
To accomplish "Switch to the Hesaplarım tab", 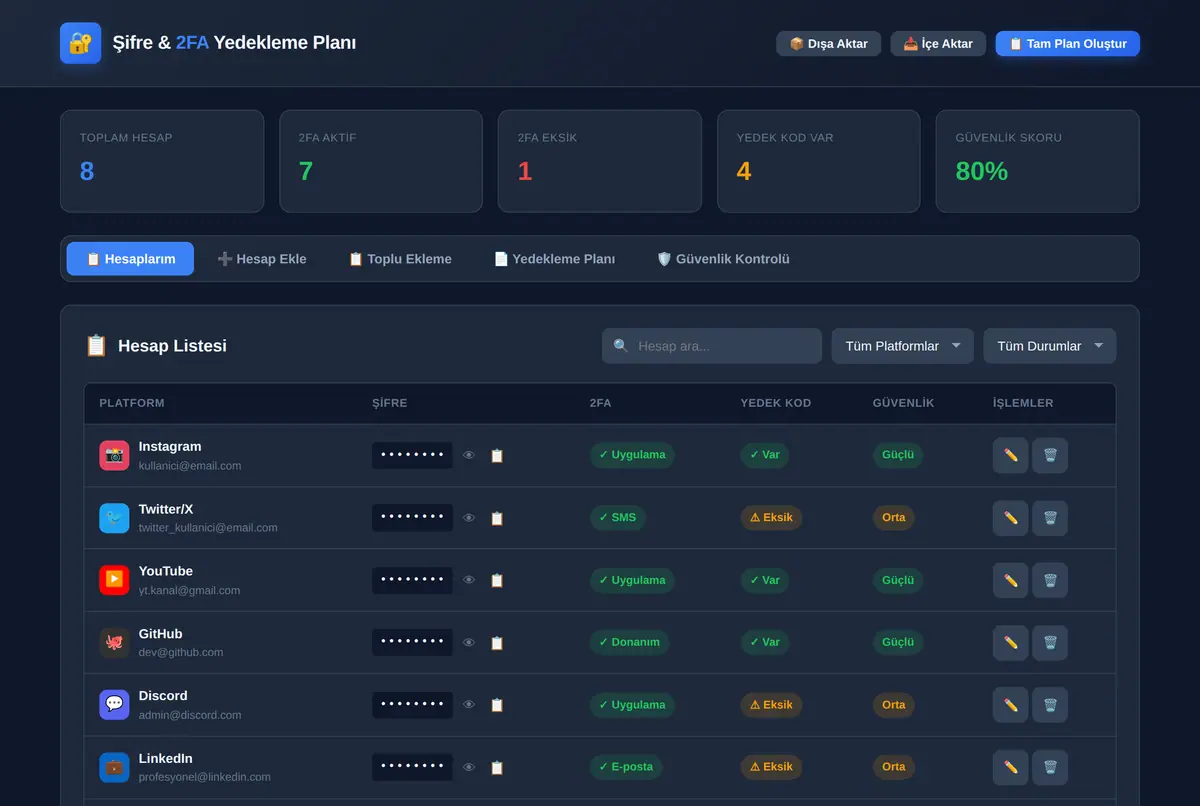I will 130,259.
